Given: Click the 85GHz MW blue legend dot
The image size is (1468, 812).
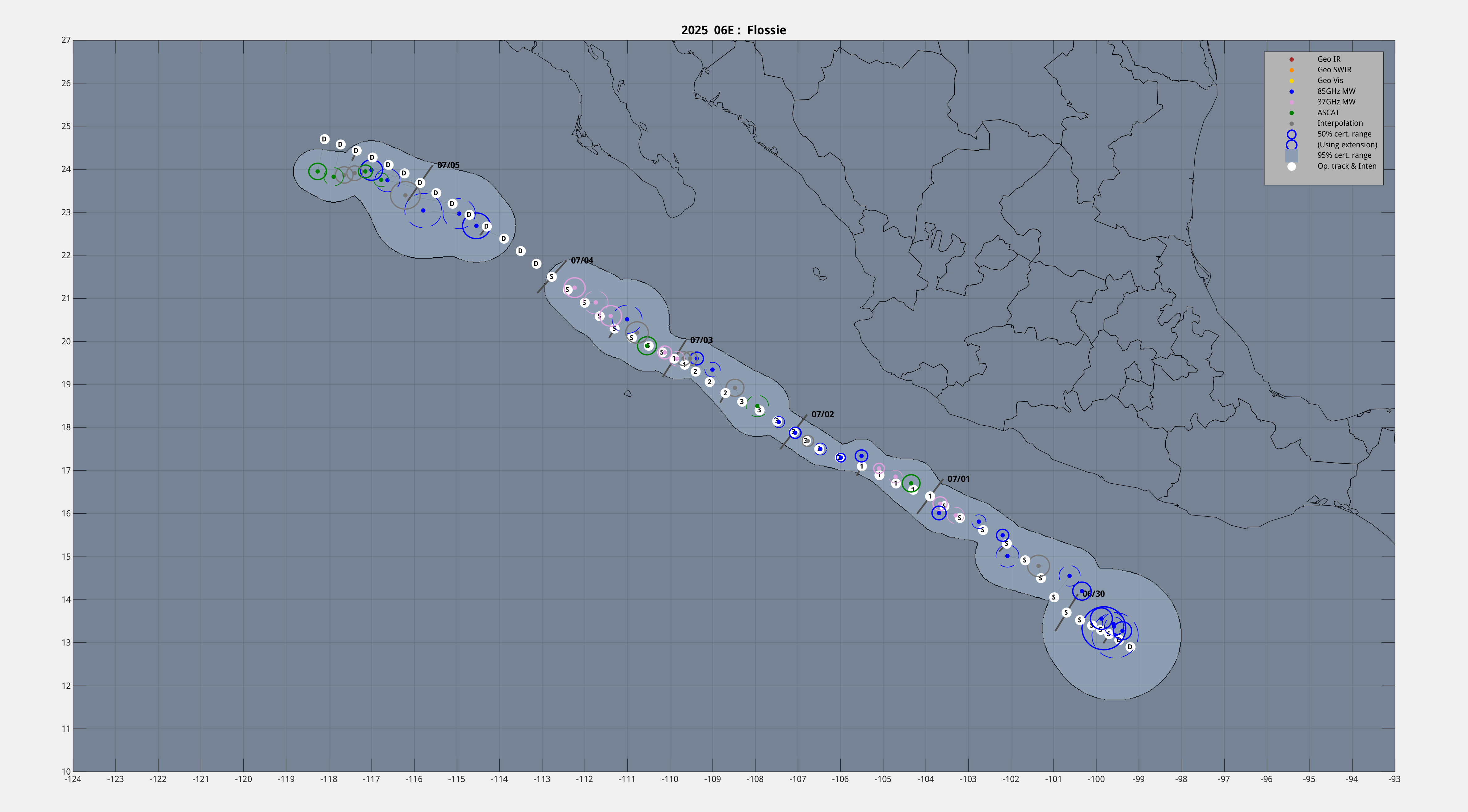Looking at the screenshot, I should (x=1291, y=91).
